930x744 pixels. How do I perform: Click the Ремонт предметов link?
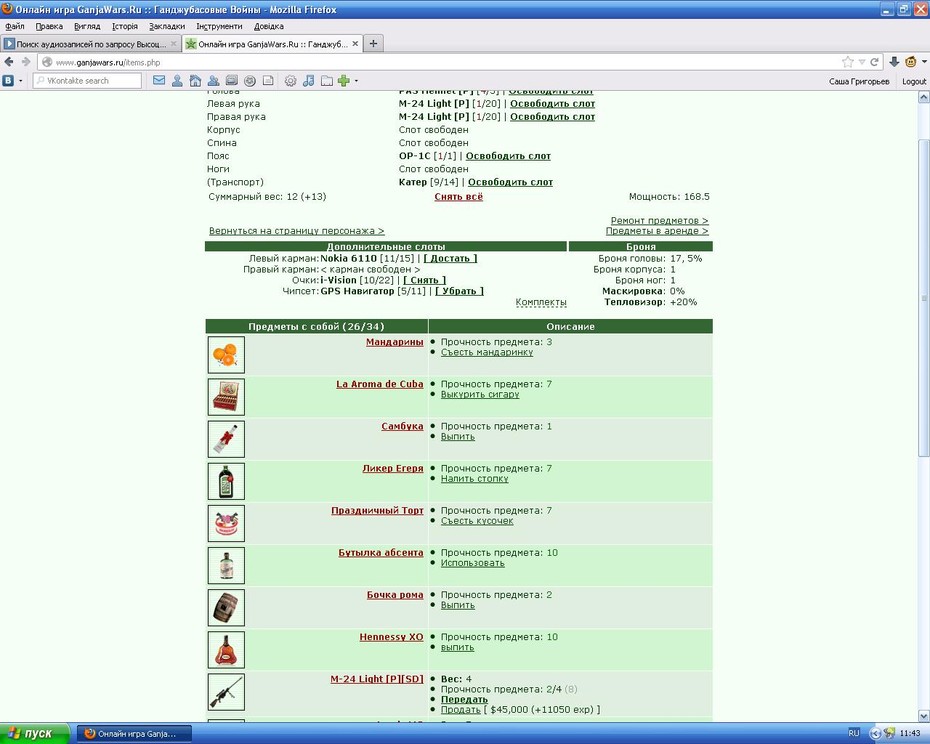click(660, 221)
